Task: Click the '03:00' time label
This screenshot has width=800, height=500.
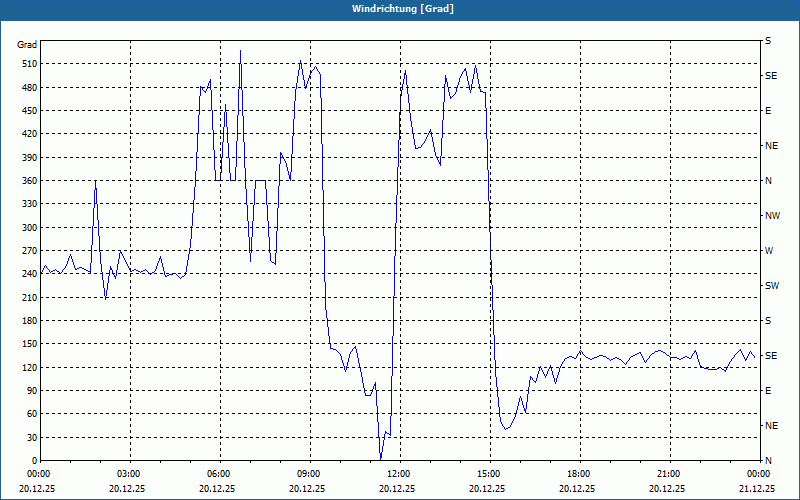Action: (130, 474)
